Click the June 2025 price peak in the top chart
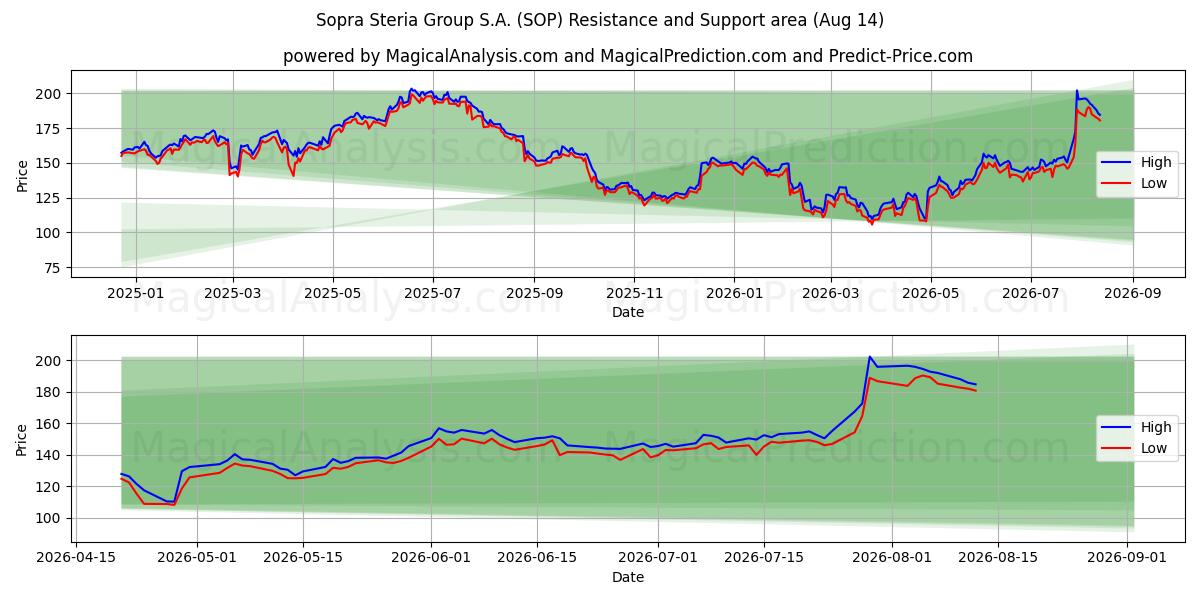This screenshot has width=1200, height=600. pyautogui.click(x=411, y=89)
